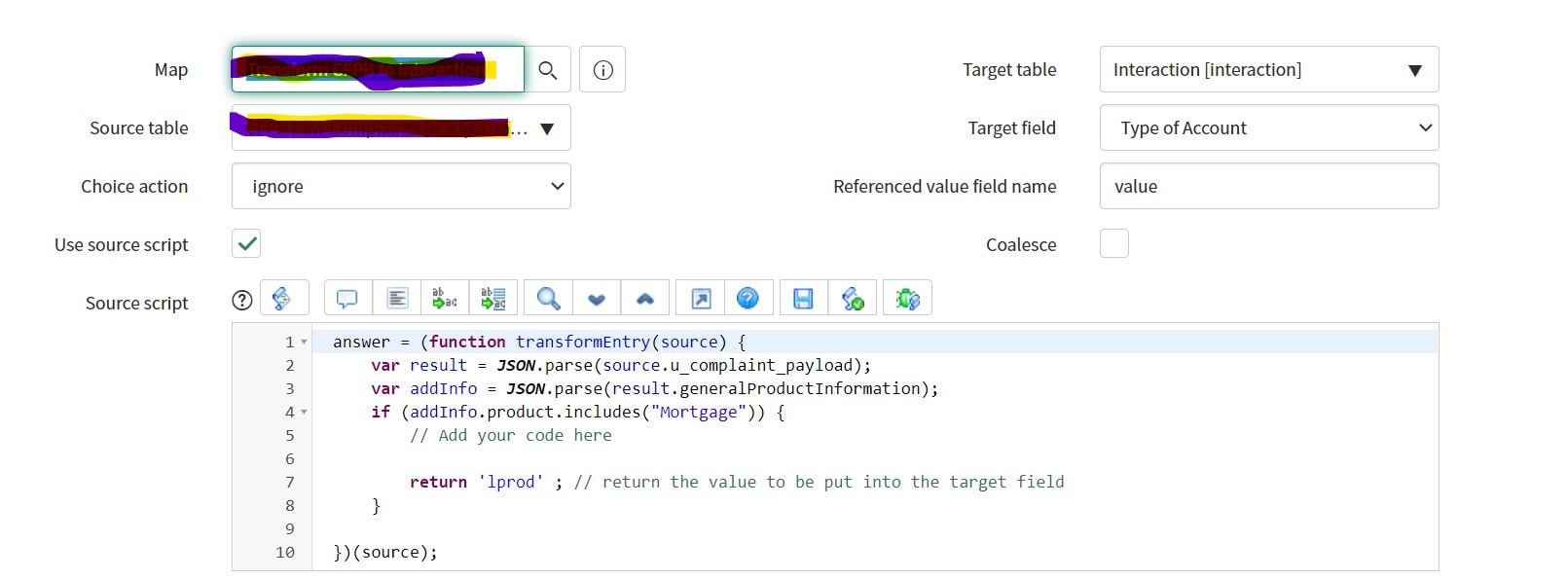Check the Coalesce checkbox
Viewport: 1568px width, 579px height.
[x=1114, y=243]
